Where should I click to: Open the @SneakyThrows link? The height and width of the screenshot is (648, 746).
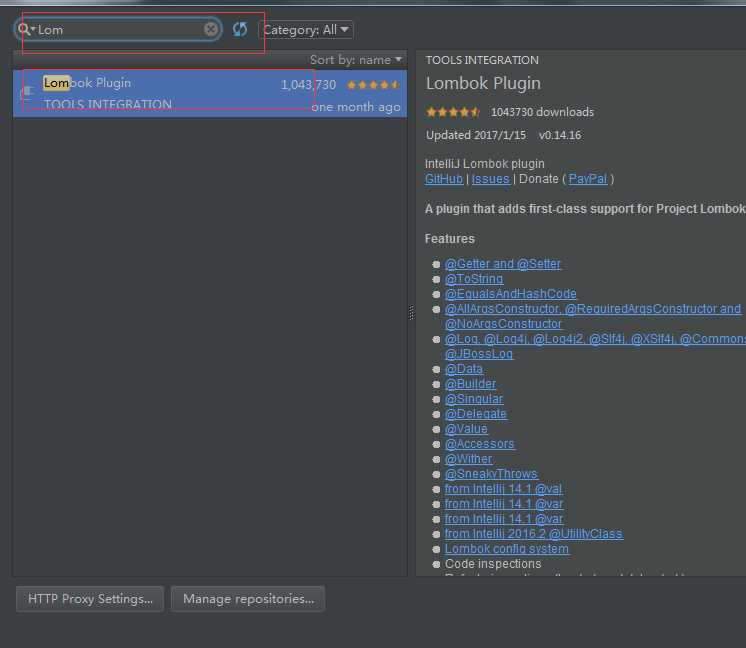pos(491,474)
